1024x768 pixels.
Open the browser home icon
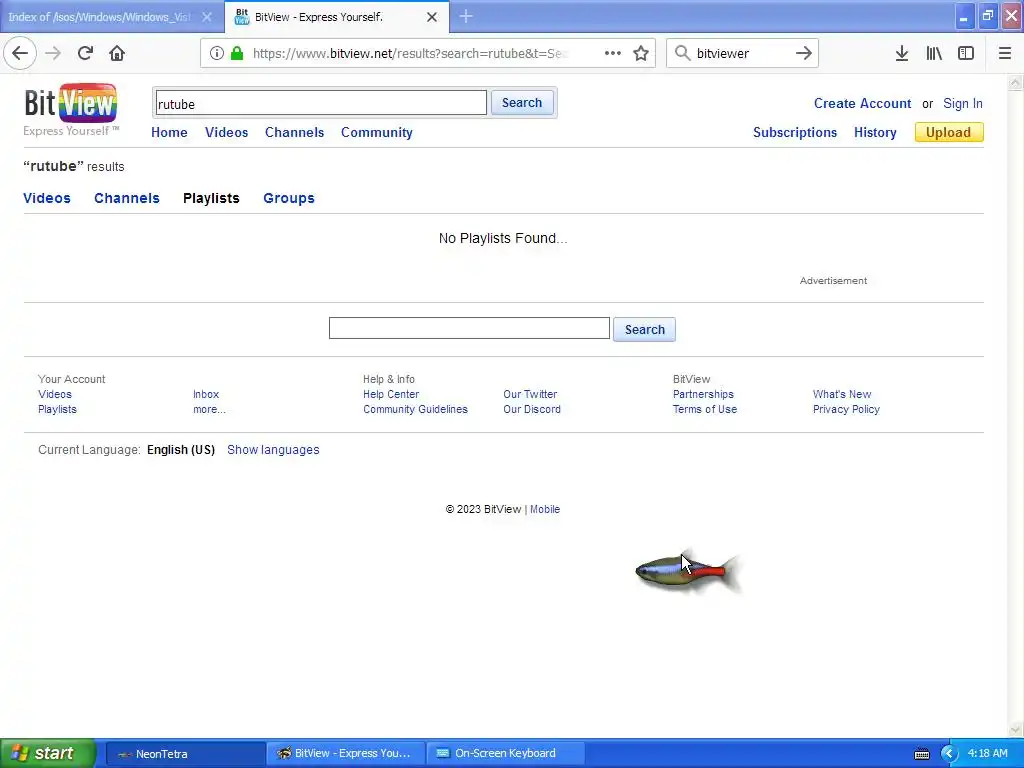117,53
